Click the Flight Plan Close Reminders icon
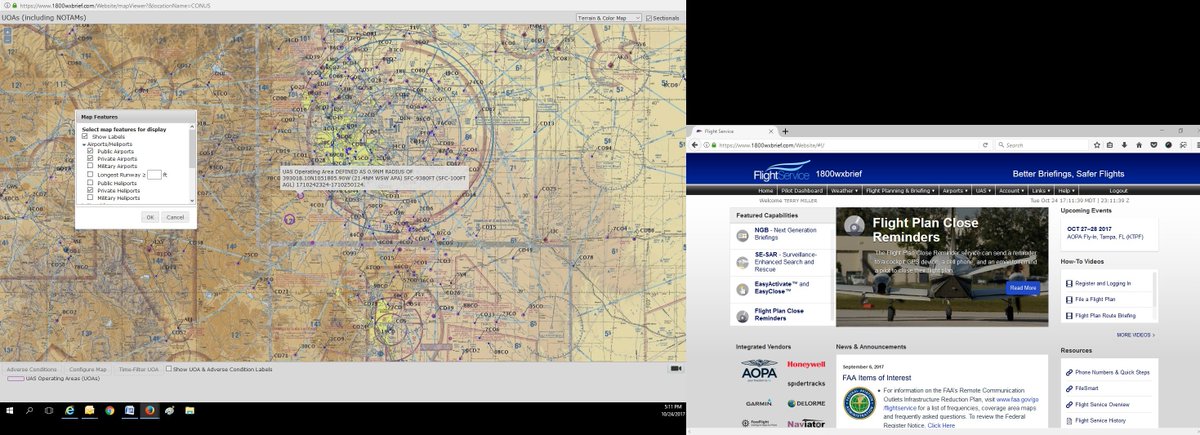Viewport: 1200px width, 435px height. (x=742, y=316)
